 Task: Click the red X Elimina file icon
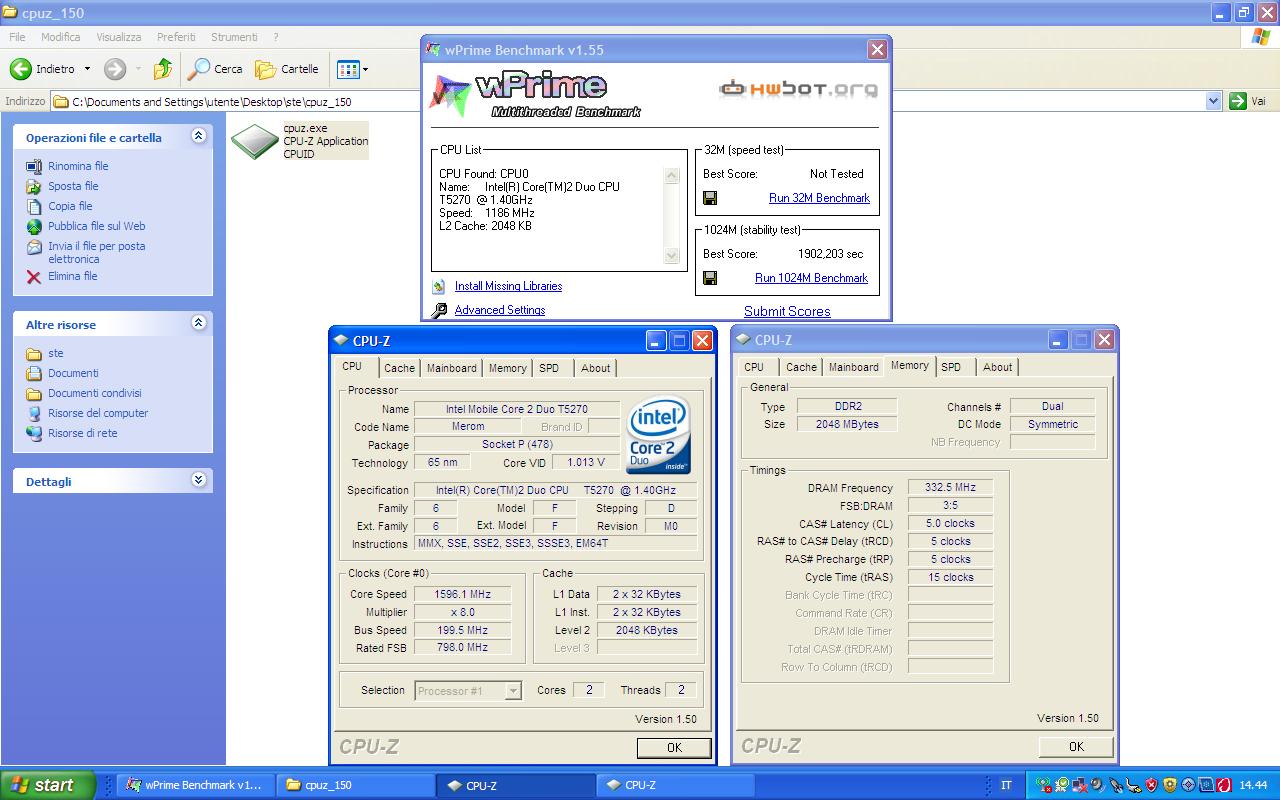(x=34, y=277)
